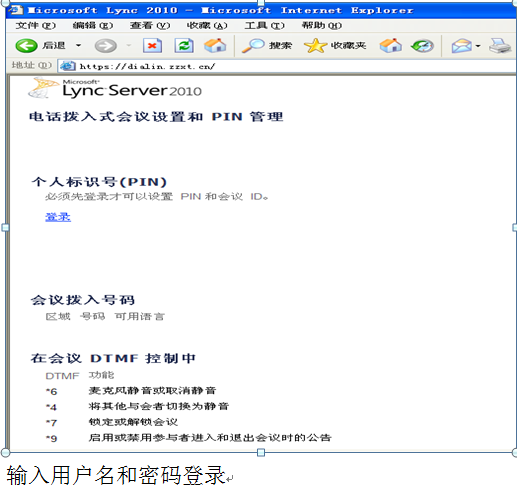The width and height of the screenshot is (517, 496).
Task: Open the 文件(F) menu
Action: (36, 25)
